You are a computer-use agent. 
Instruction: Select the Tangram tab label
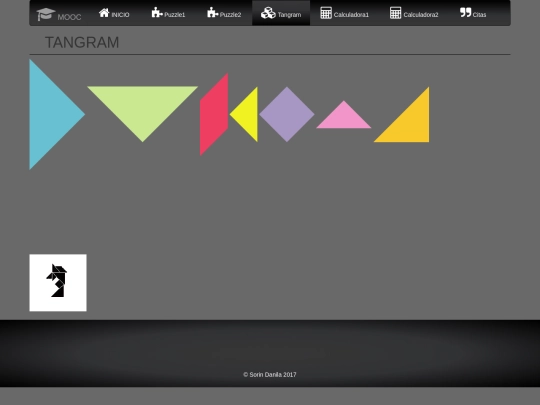pos(289,15)
